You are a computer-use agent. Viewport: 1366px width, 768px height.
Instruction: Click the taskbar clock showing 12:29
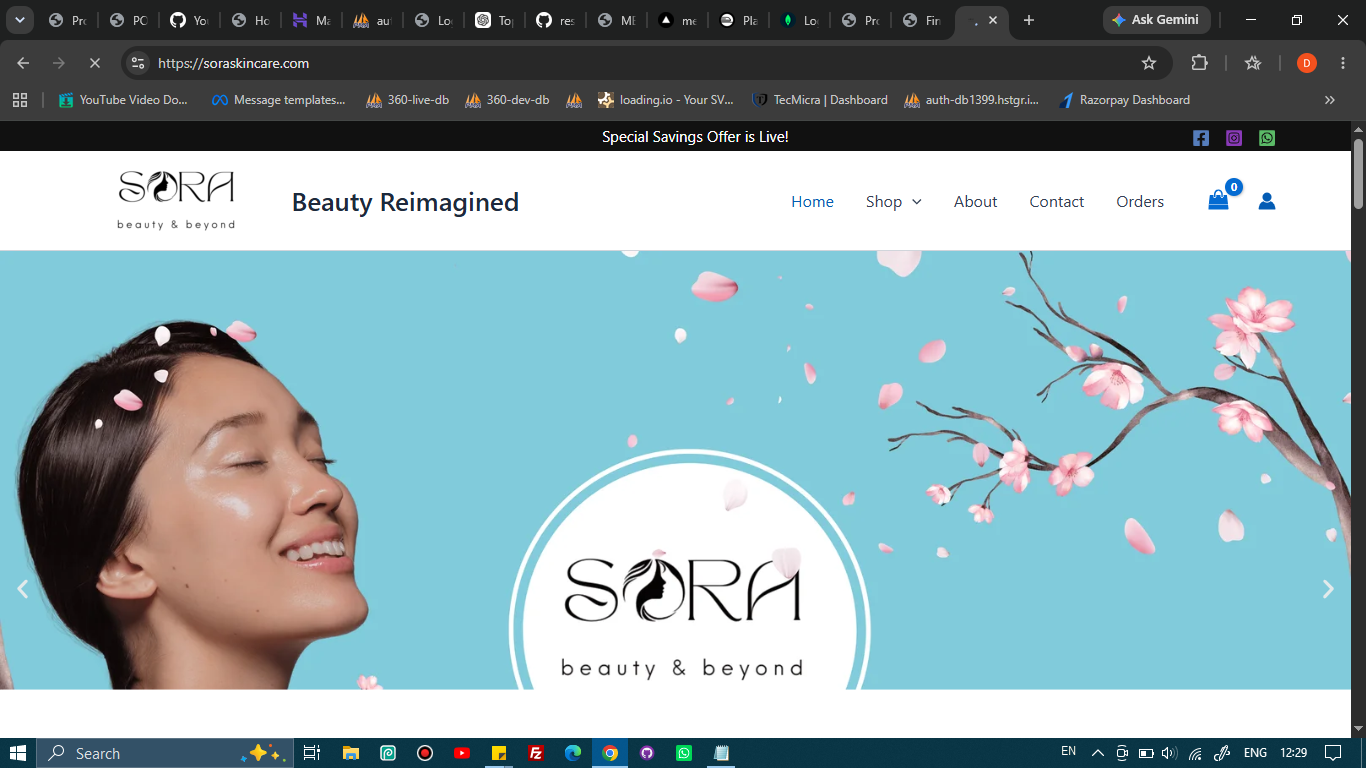tap(1293, 753)
